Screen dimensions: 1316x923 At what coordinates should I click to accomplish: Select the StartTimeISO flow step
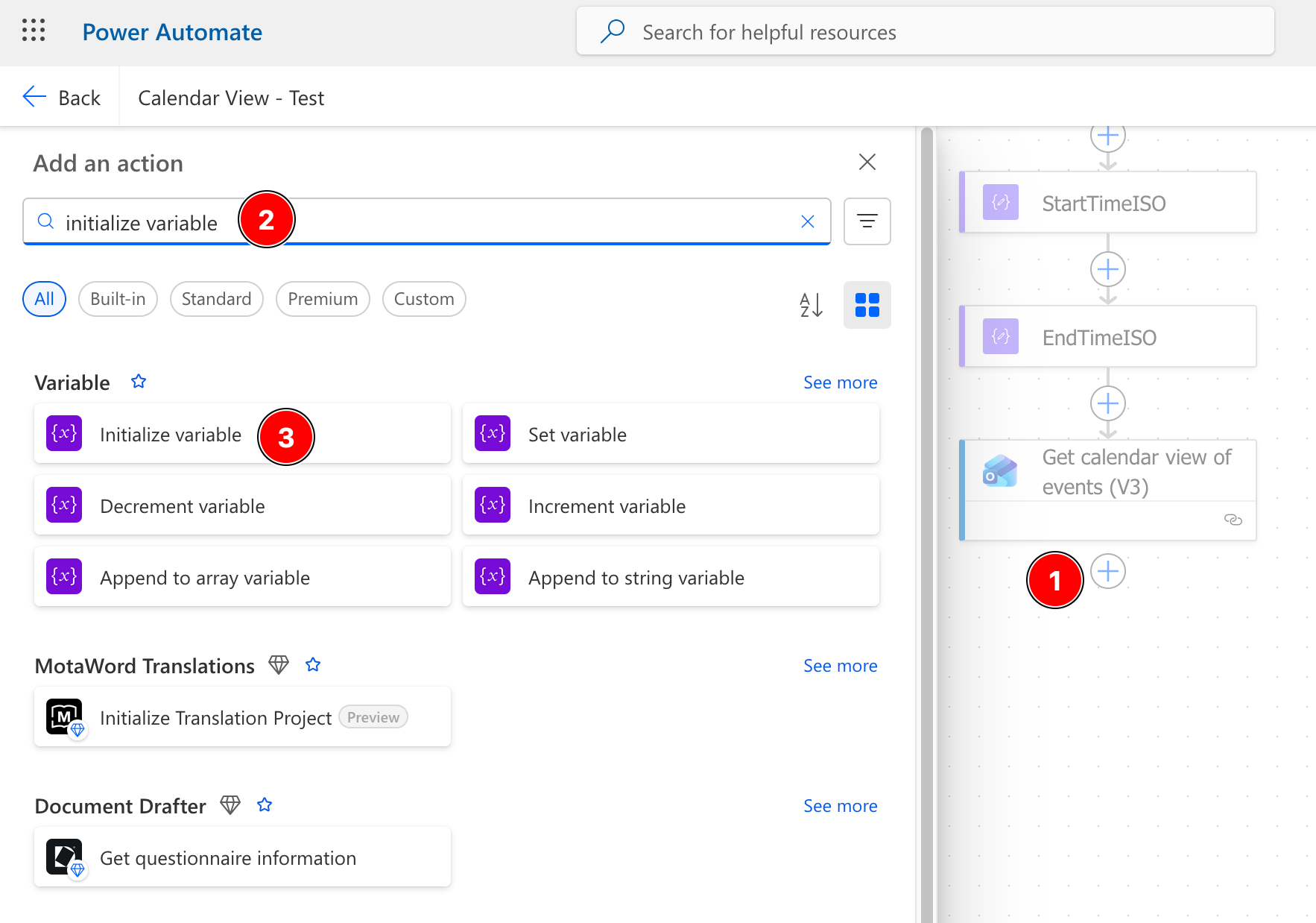click(1107, 203)
